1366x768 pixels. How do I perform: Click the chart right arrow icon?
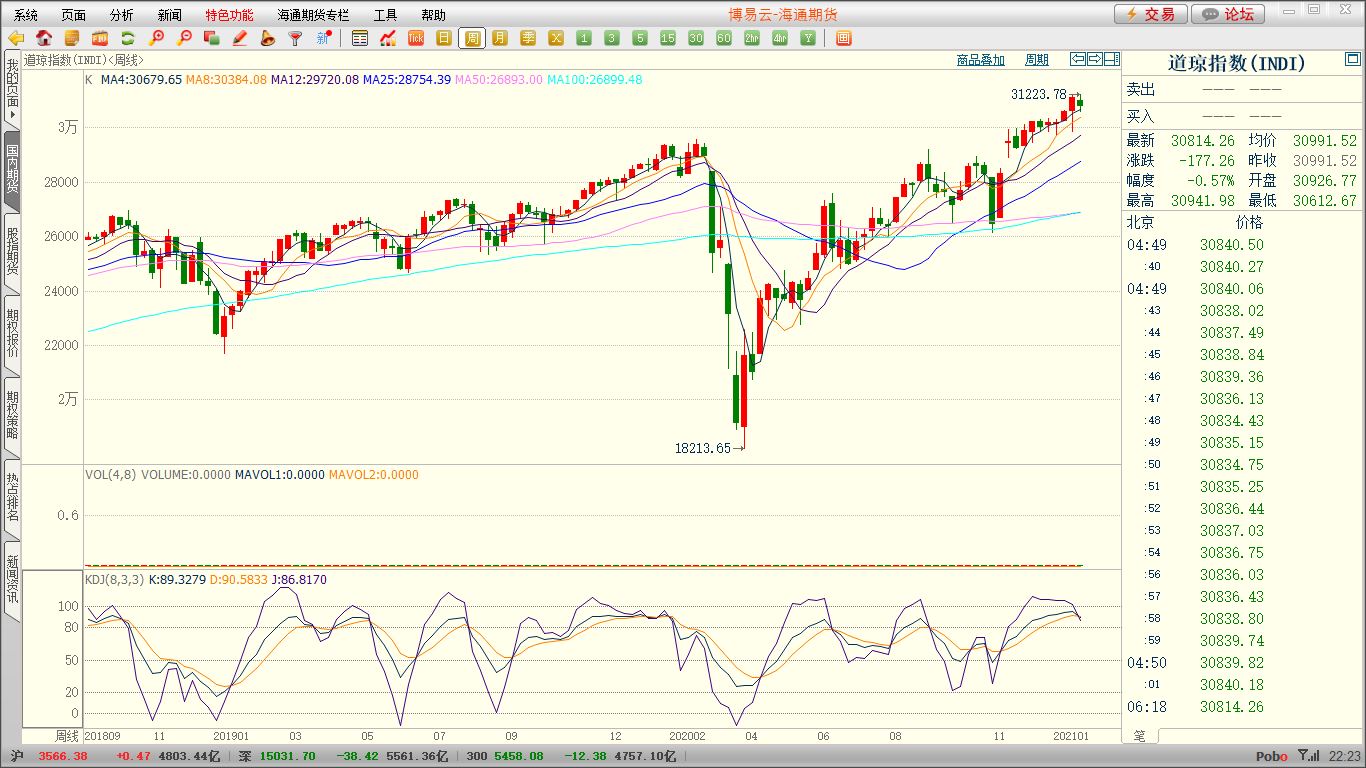click(1095, 59)
